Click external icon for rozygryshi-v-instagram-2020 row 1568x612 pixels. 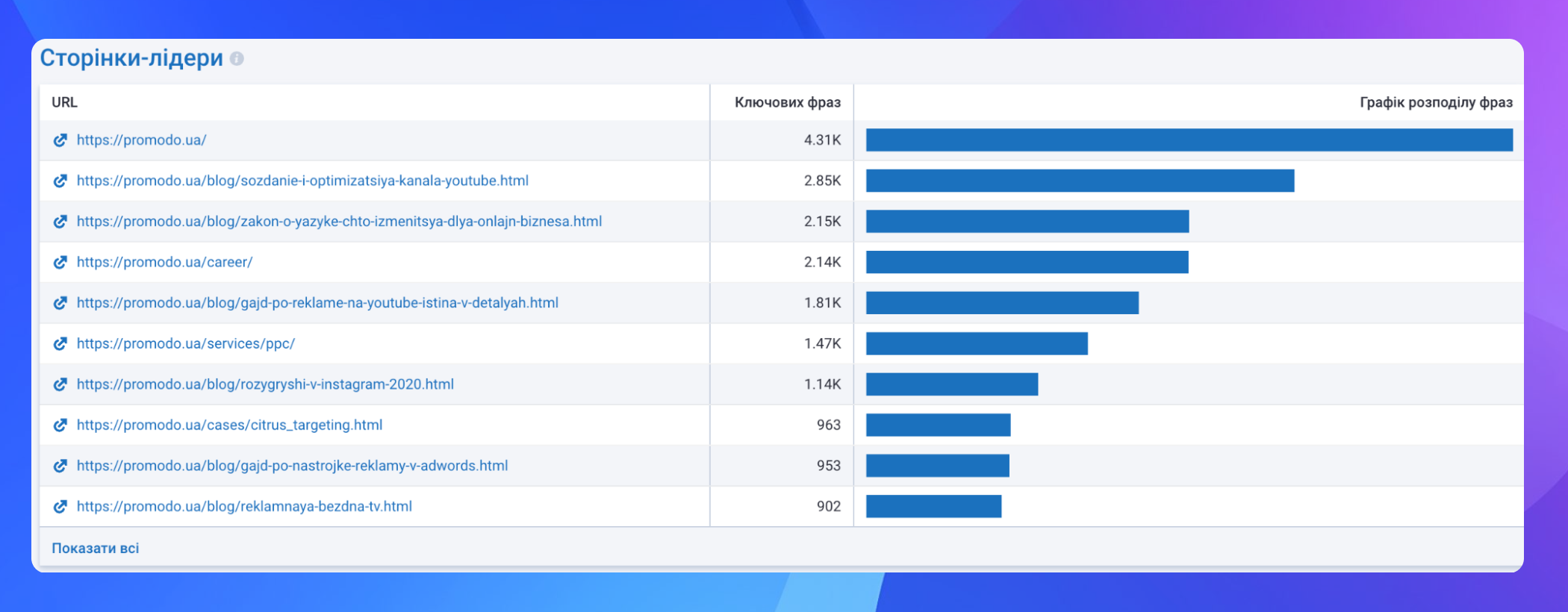click(x=60, y=384)
